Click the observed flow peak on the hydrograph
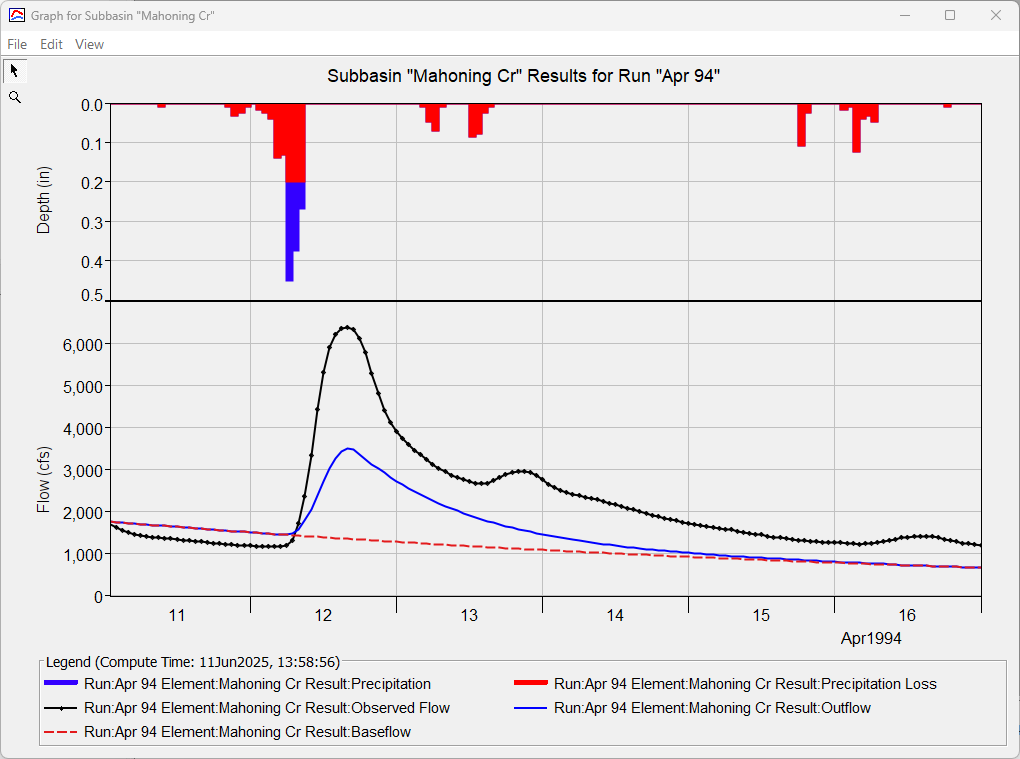Image resolution: width=1020 pixels, height=759 pixels. tap(345, 327)
